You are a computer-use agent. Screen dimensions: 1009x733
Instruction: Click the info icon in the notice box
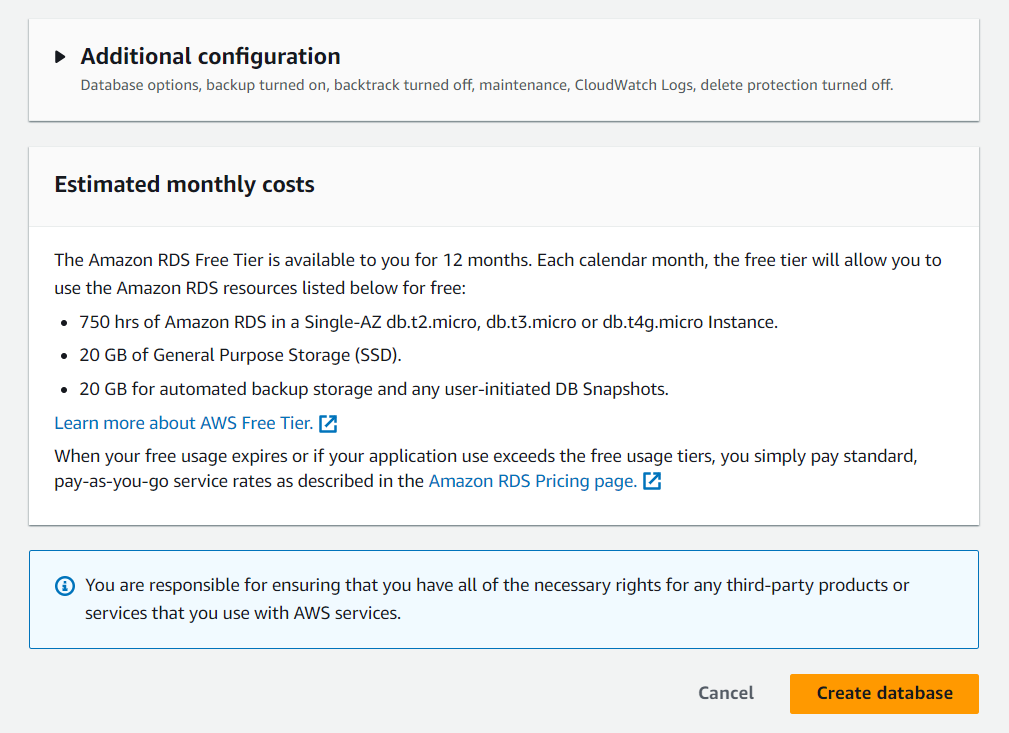(x=65, y=586)
